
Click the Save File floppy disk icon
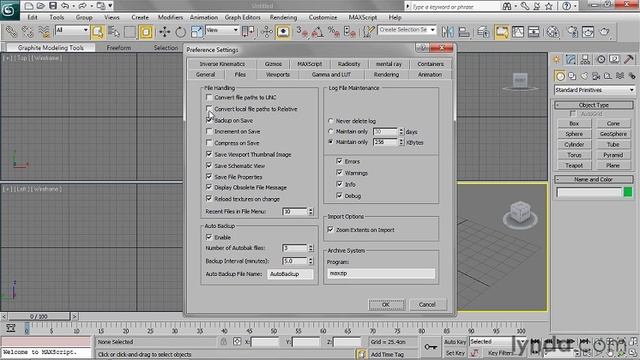(x=53, y=6)
